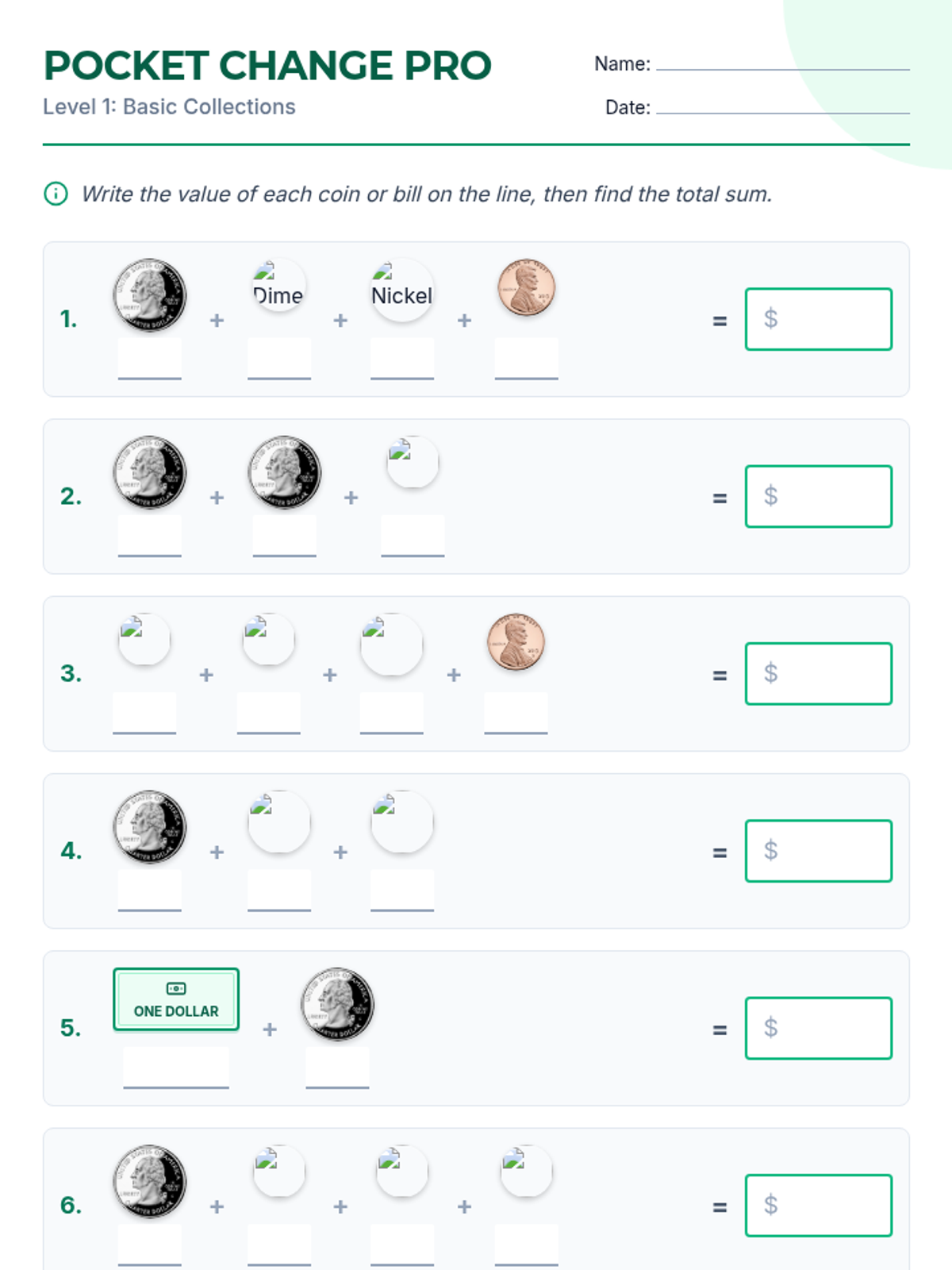Click the penny coin in problem 1

tap(526, 287)
